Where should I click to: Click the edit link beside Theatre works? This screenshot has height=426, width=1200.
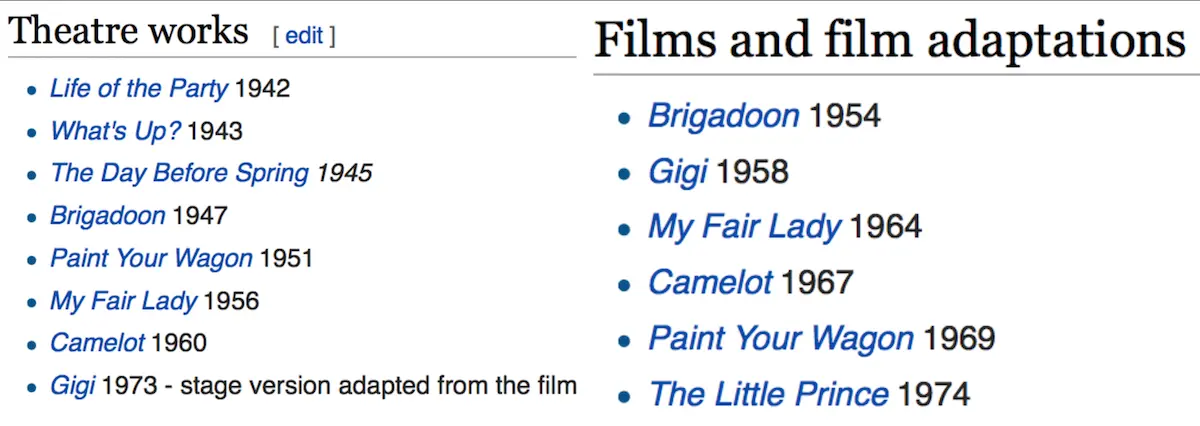point(304,36)
